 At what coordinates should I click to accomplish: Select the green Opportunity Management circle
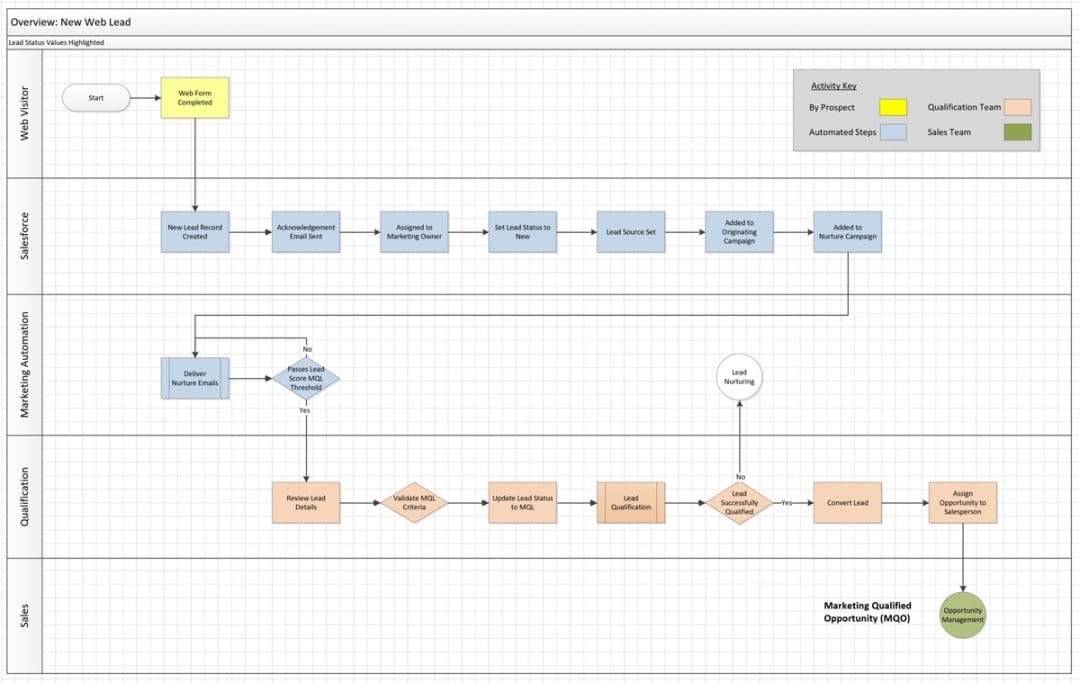961,616
